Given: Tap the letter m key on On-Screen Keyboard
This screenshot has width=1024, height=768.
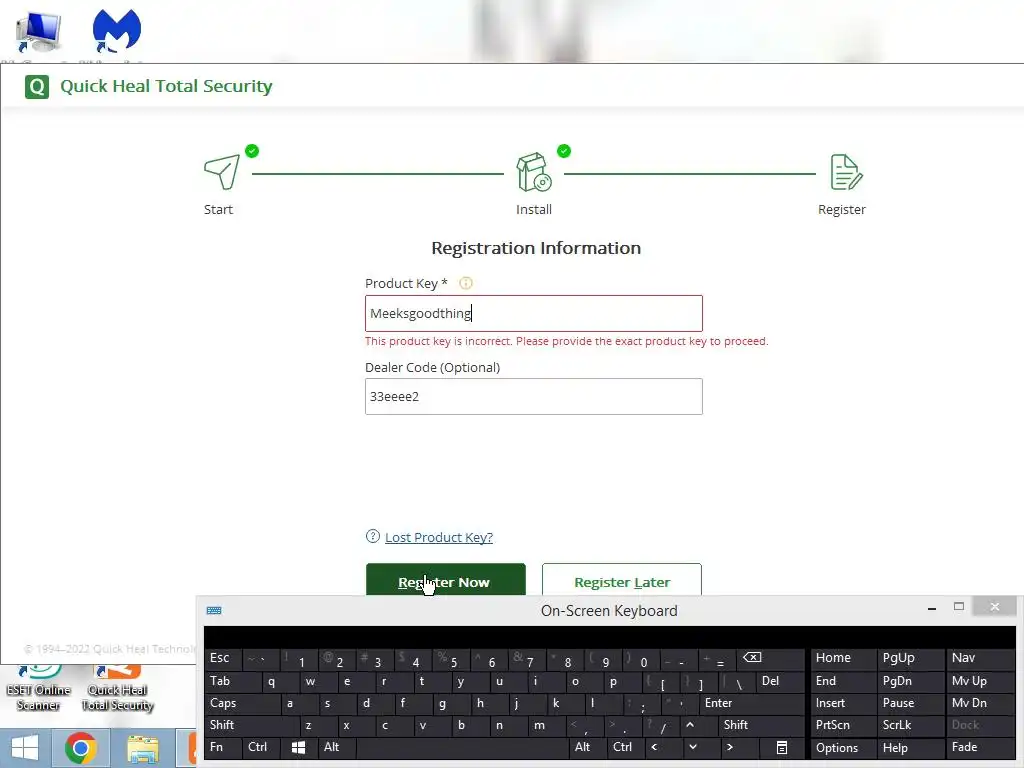Looking at the screenshot, I should click(x=547, y=726).
